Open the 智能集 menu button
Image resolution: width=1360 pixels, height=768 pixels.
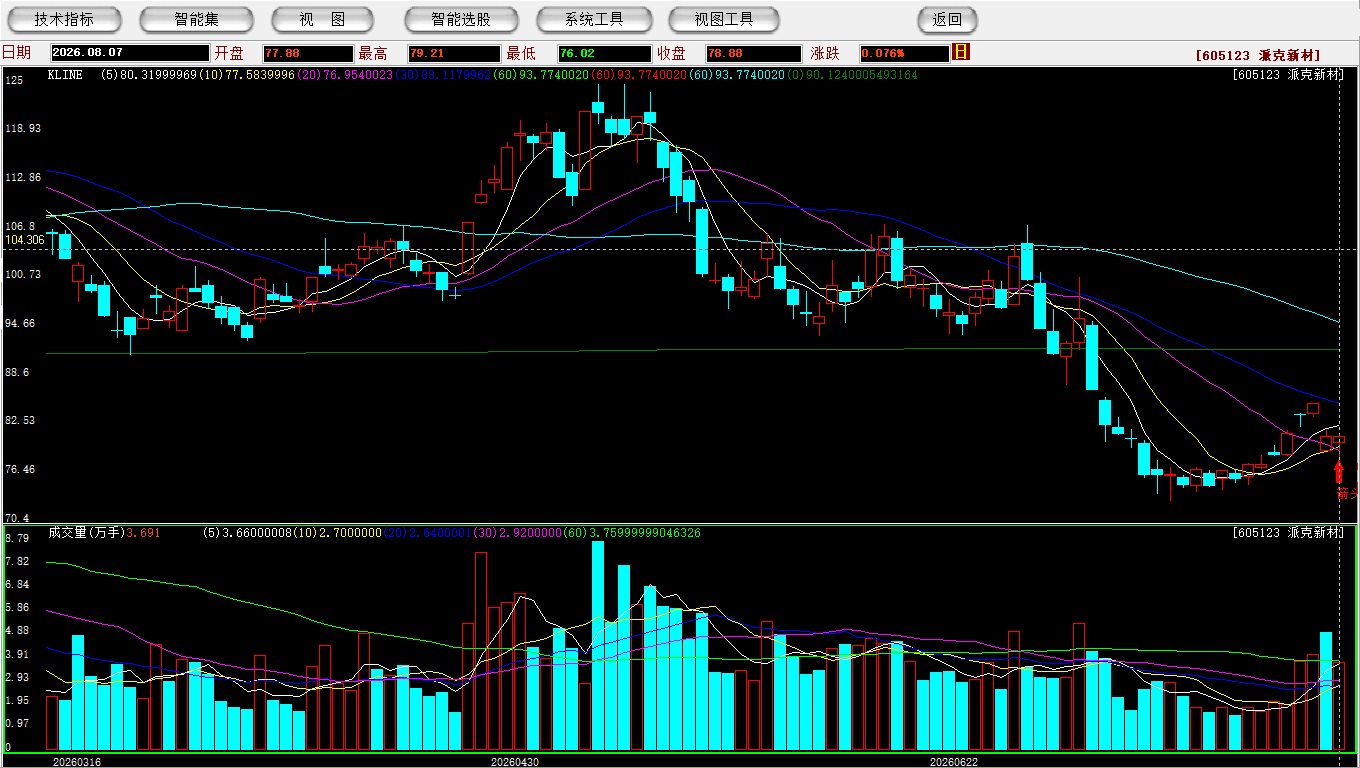196,19
